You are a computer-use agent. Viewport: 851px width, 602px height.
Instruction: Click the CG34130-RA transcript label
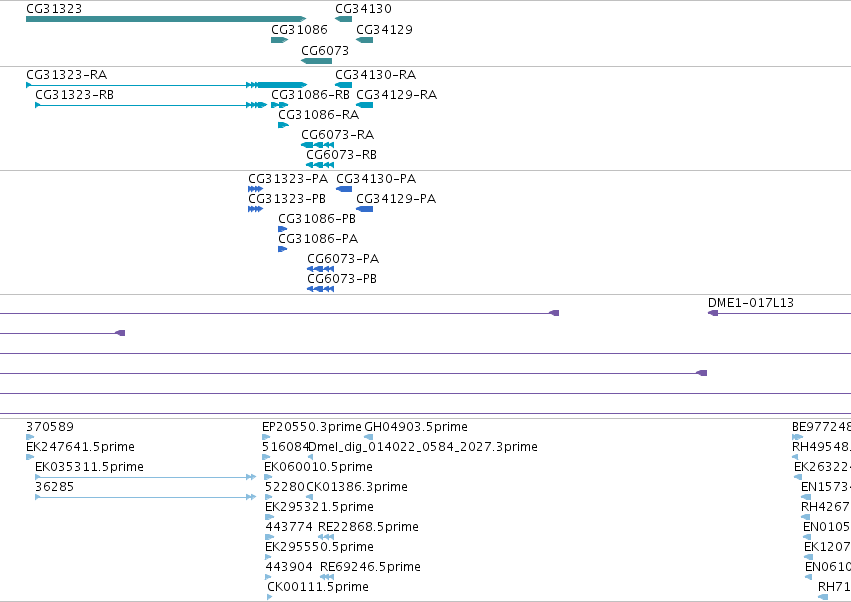pyautogui.click(x=376, y=74)
